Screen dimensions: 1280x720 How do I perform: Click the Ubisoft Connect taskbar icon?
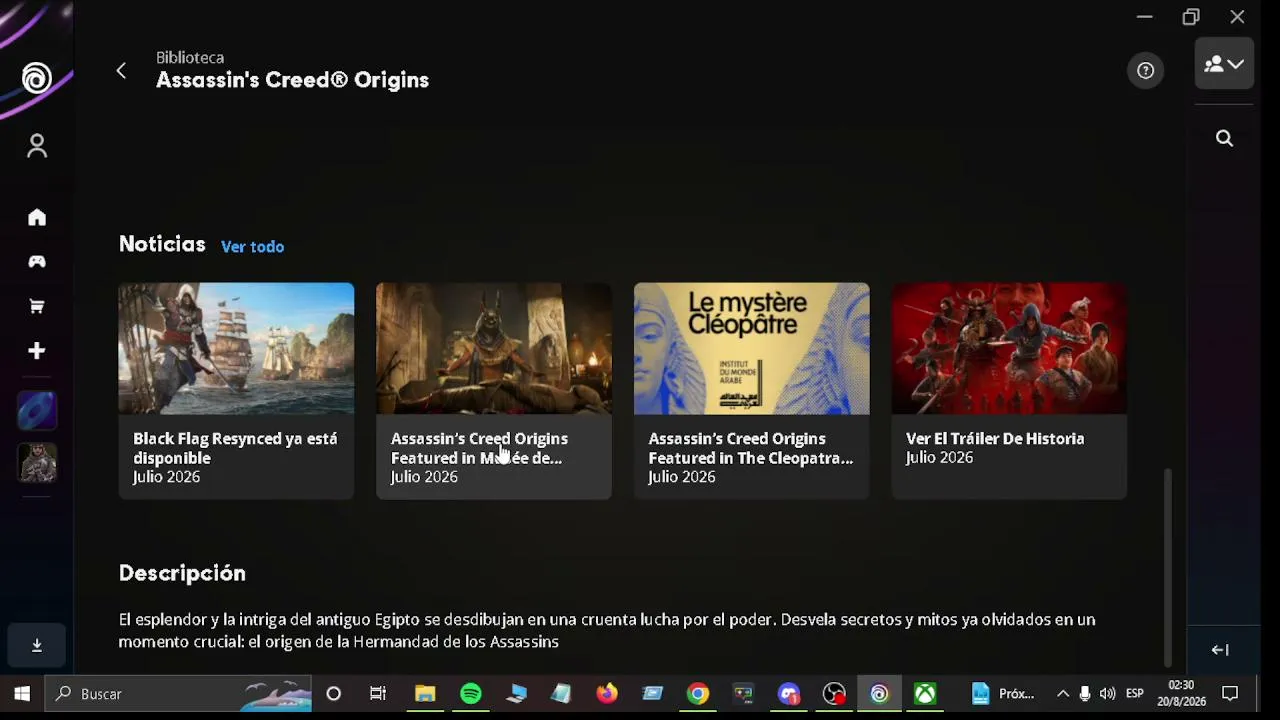(879, 693)
